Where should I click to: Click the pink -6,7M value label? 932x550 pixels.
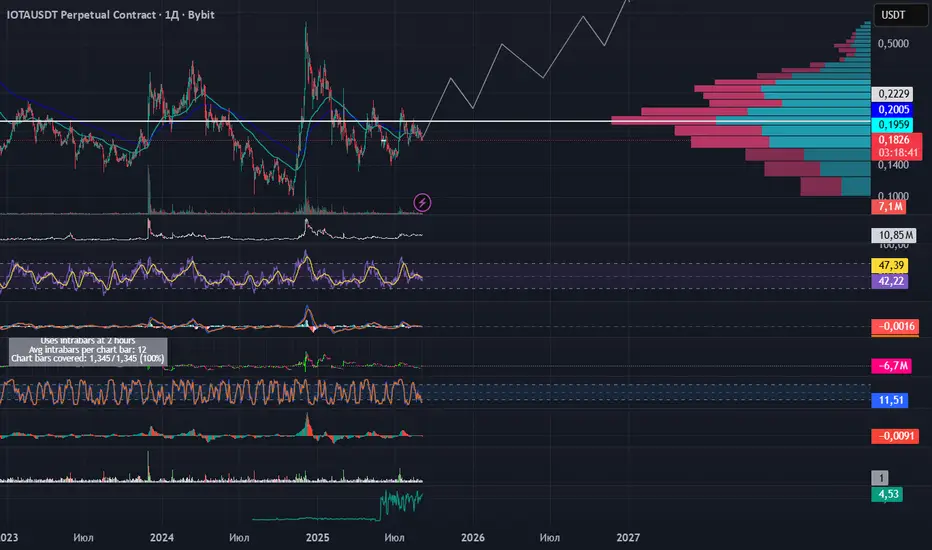[x=892, y=366]
